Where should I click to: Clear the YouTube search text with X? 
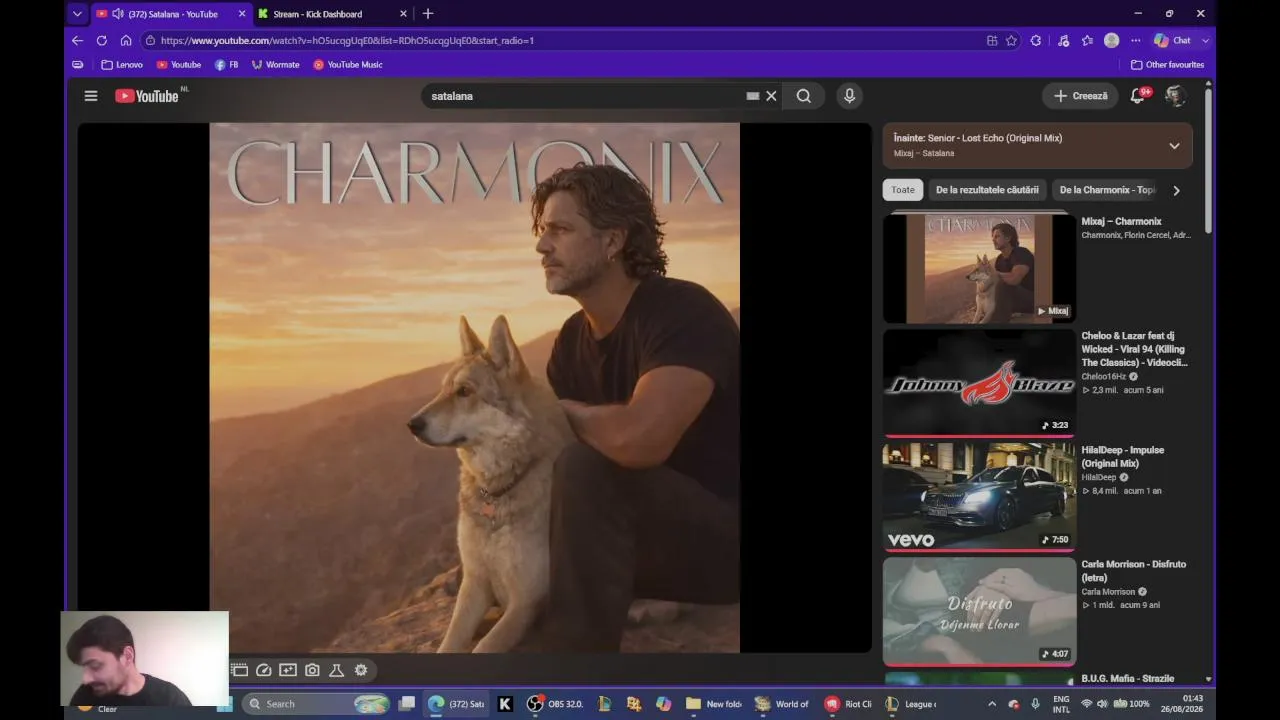[771, 96]
